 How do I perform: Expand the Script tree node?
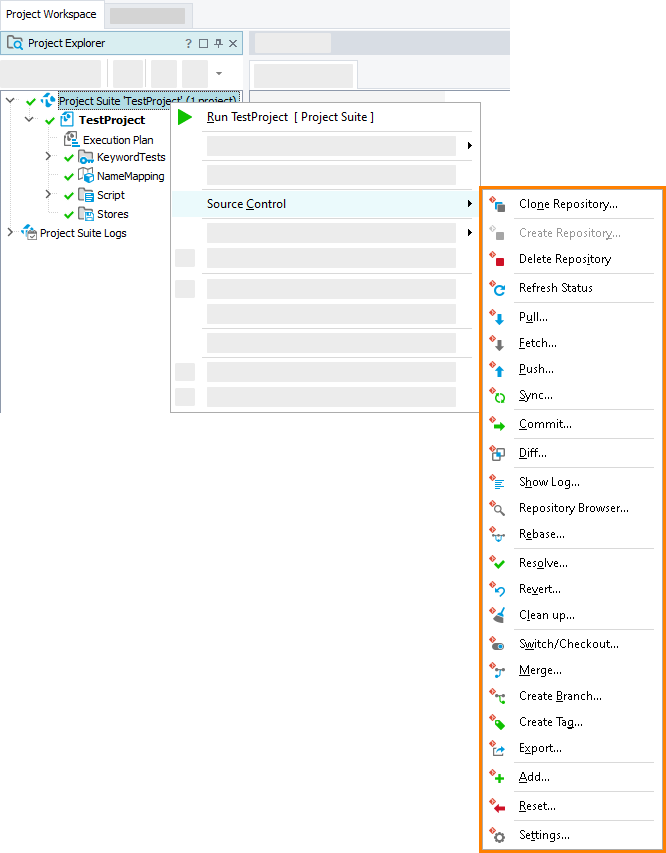pyautogui.click(x=48, y=194)
